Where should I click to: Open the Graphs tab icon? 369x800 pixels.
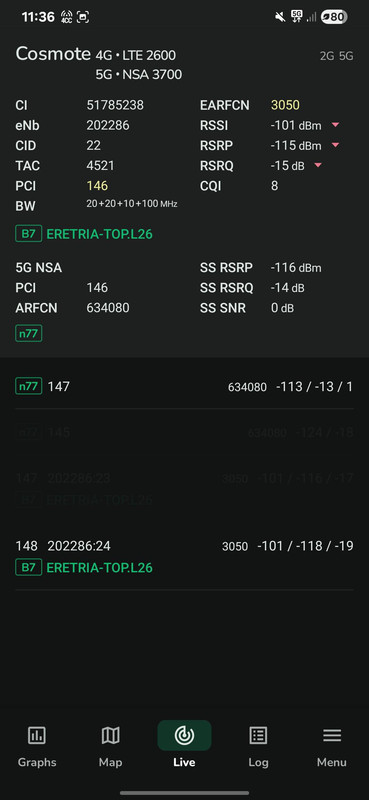[37, 735]
